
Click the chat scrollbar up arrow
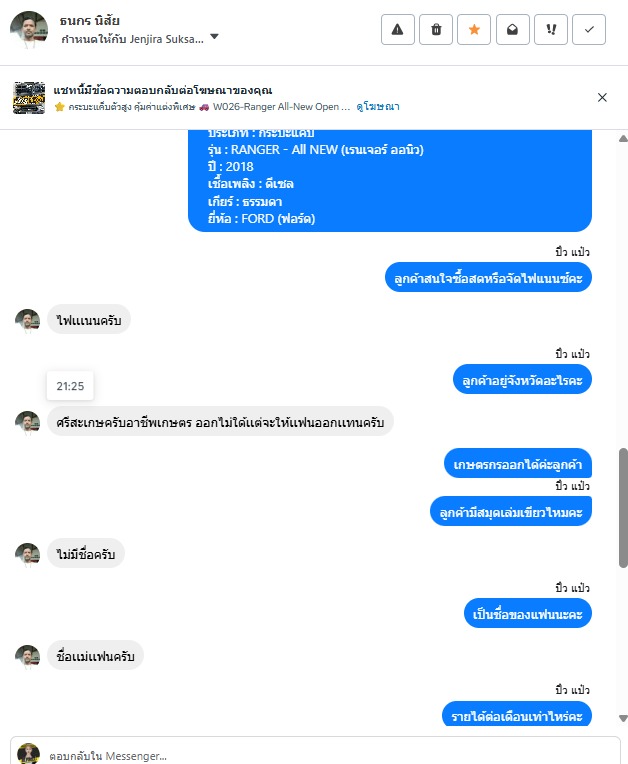623,139
